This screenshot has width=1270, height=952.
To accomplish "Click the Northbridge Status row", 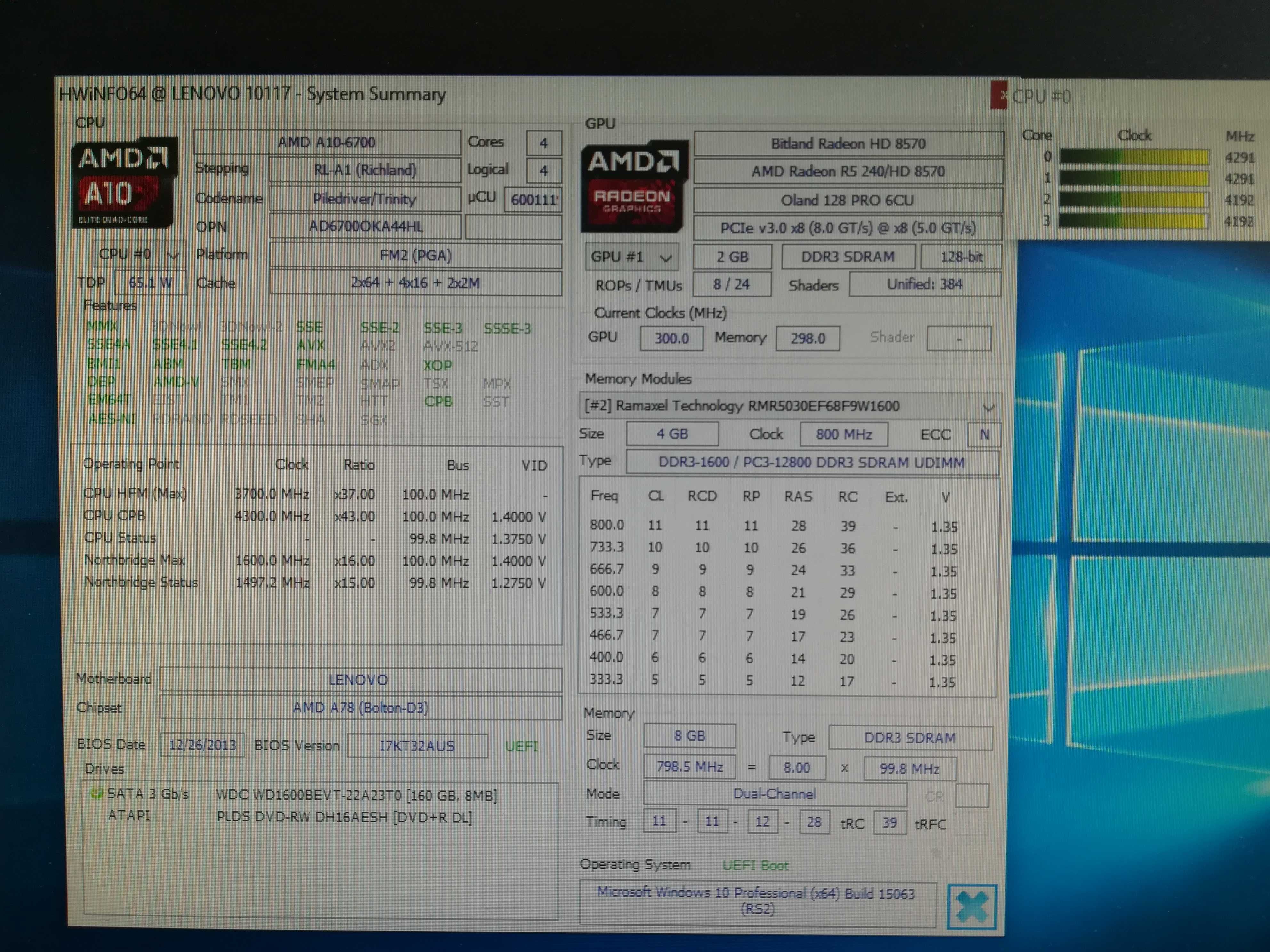I will pos(315,583).
